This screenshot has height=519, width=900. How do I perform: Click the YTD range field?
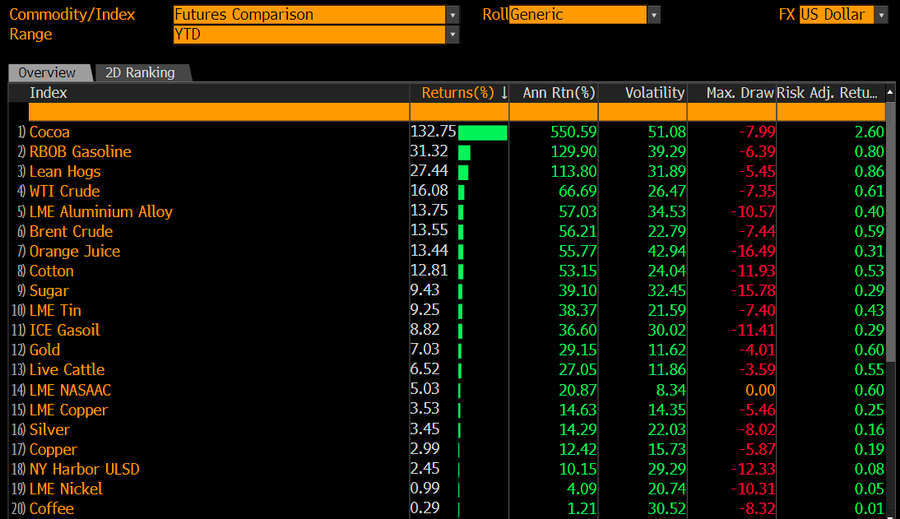[x=309, y=34]
